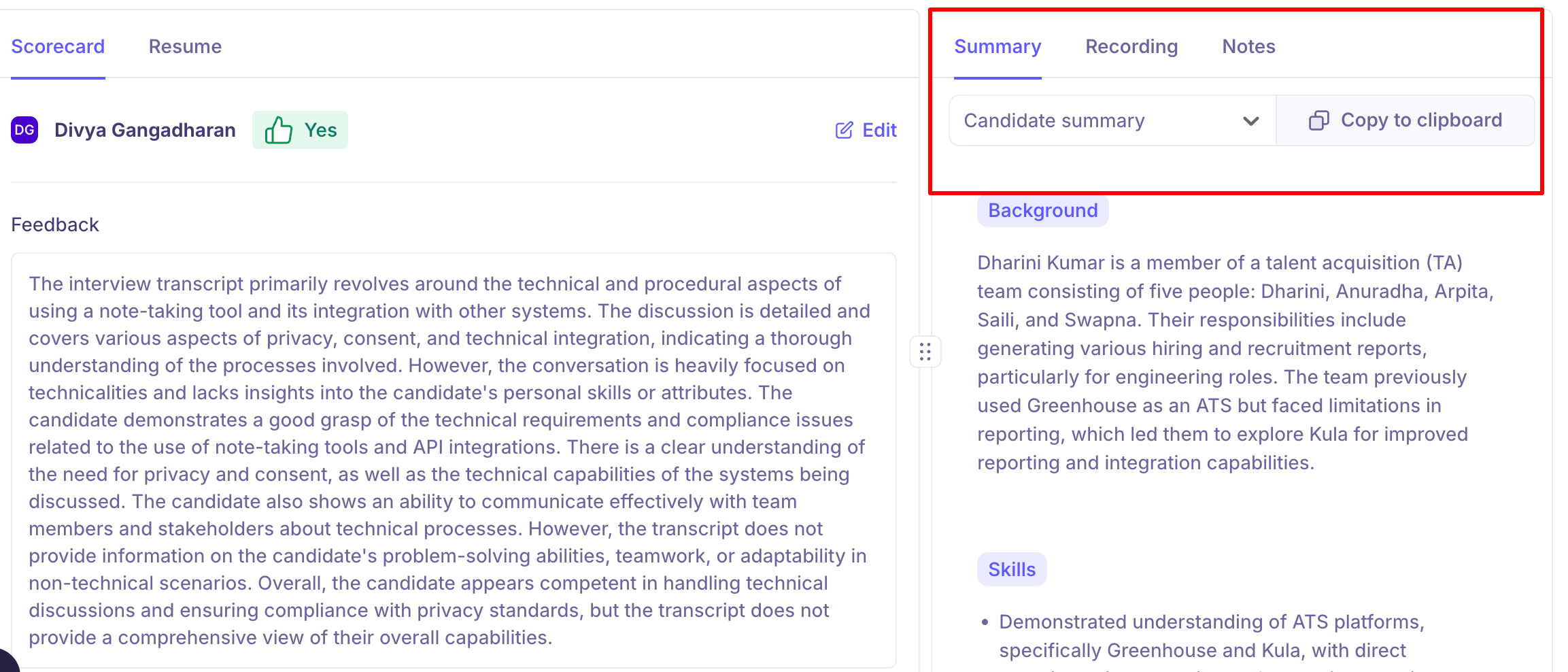Click the DG avatar badge
The width and height of the screenshot is (1568, 672).
[x=24, y=130]
